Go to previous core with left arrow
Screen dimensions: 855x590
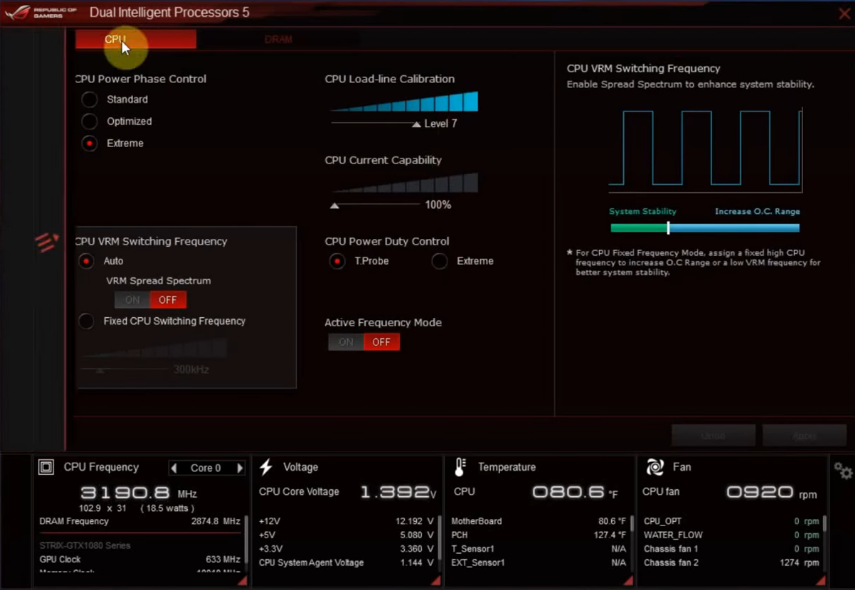point(174,468)
